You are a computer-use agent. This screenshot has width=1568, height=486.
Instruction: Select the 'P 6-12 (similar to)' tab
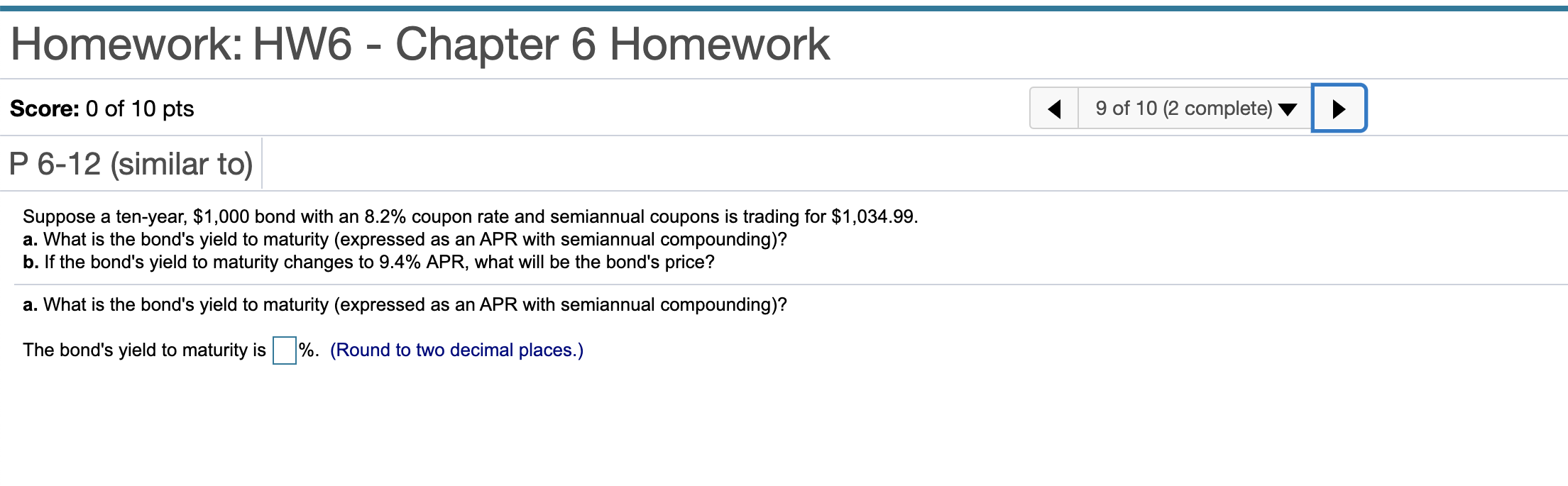point(131,164)
